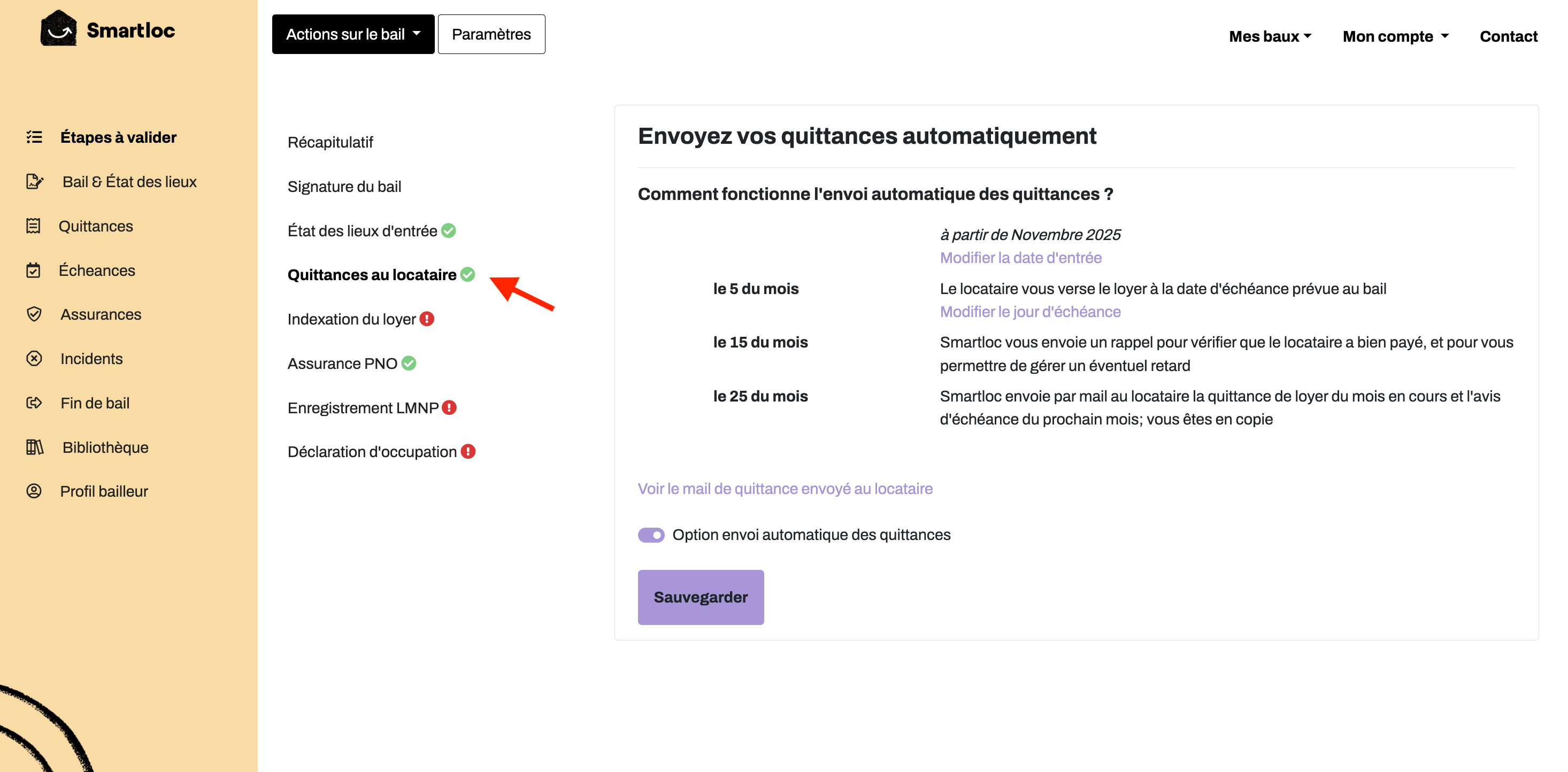Viewport: 1568px width, 772px height.
Task: Click the Assurances shield icon
Action: tap(34, 314)
